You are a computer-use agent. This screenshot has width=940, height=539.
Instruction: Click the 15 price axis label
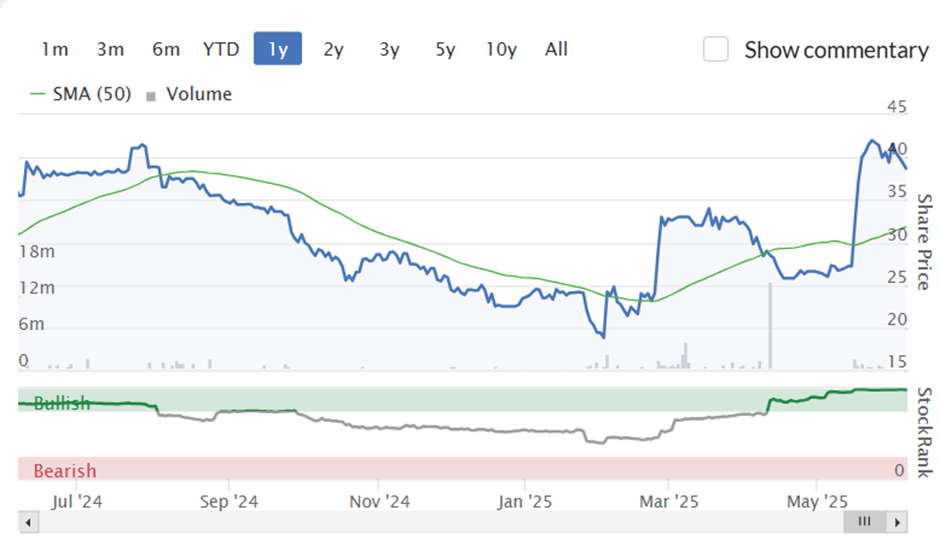(x=897, y=362)
